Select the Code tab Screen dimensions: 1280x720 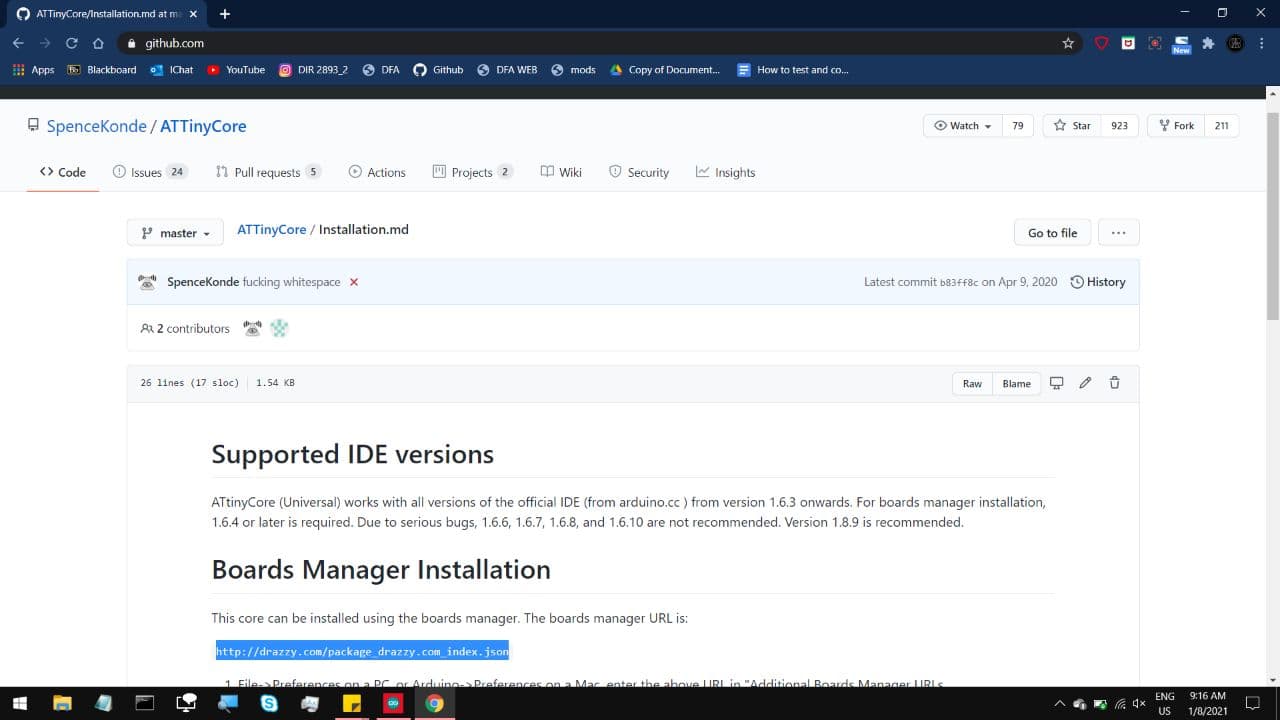pos(63,172)
